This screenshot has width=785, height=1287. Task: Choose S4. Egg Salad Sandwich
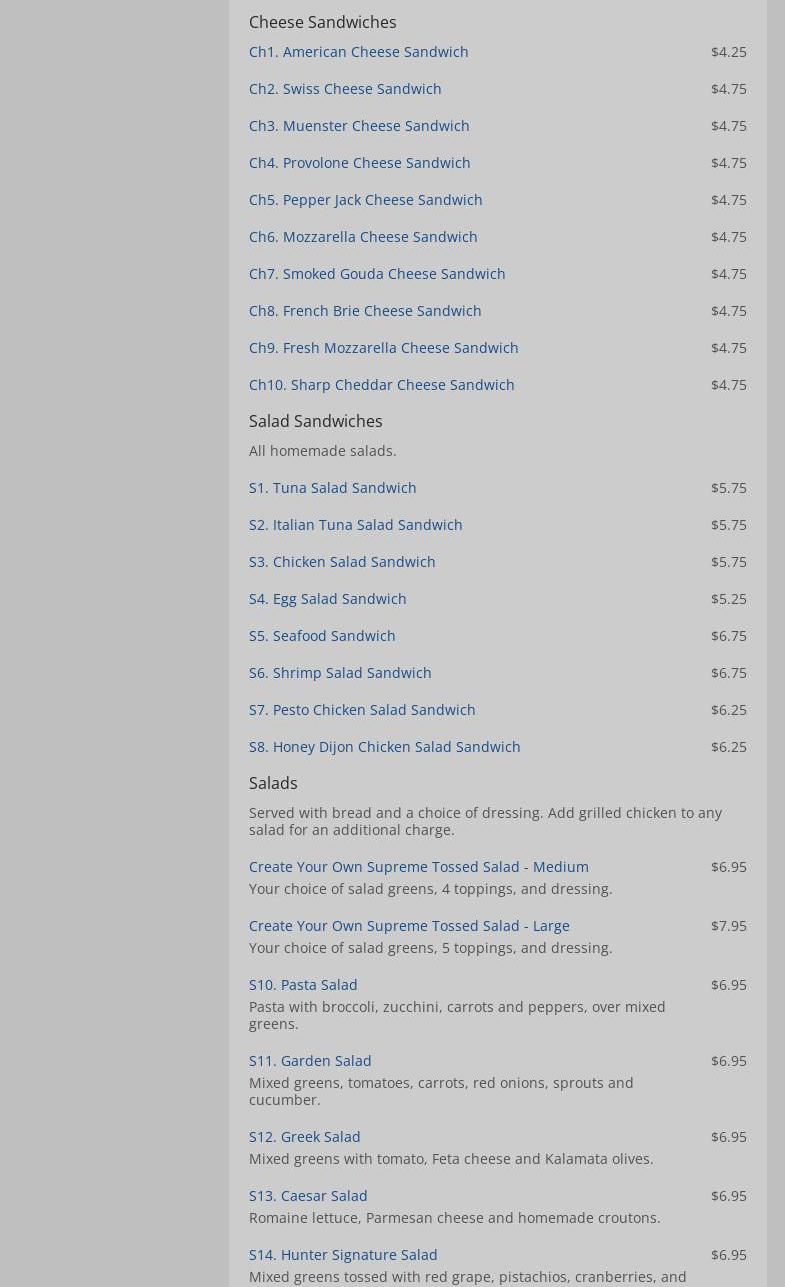(327, 599)
